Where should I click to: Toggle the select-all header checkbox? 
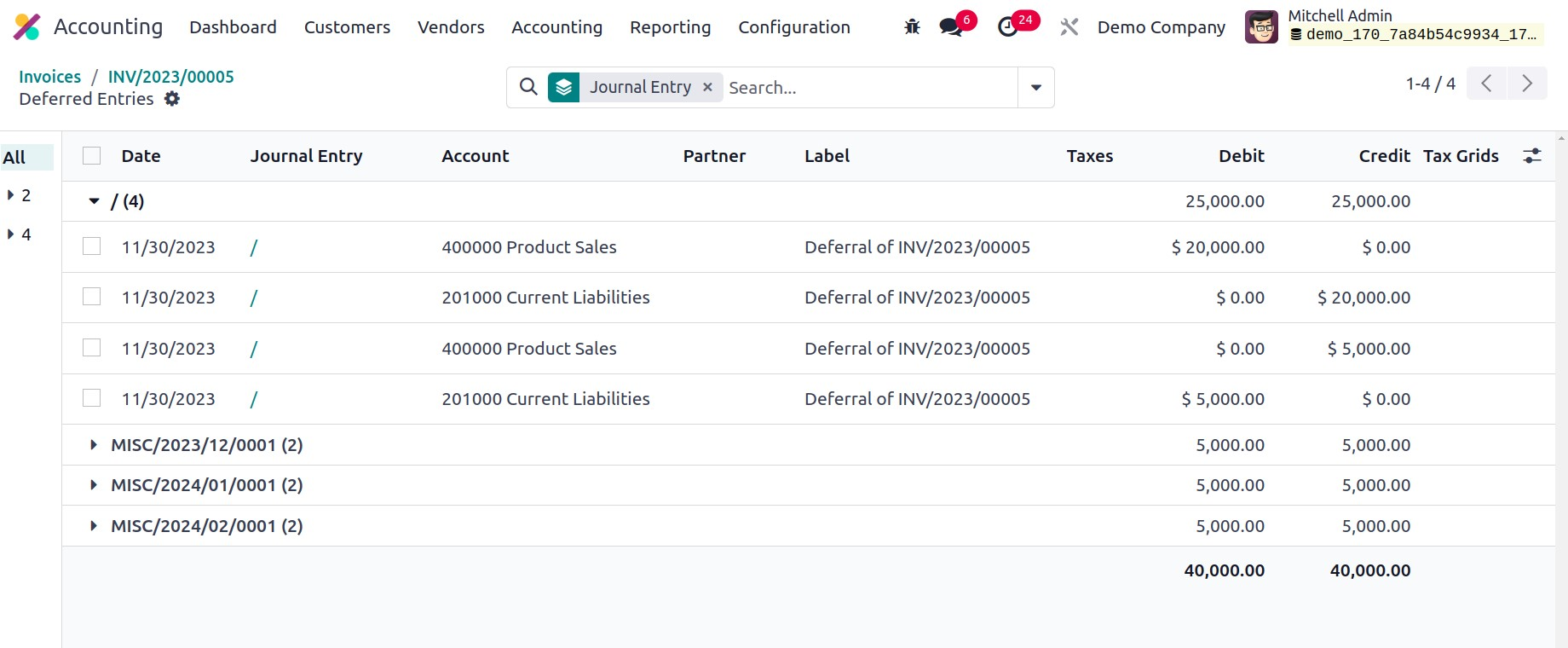(x=92, y=156)
